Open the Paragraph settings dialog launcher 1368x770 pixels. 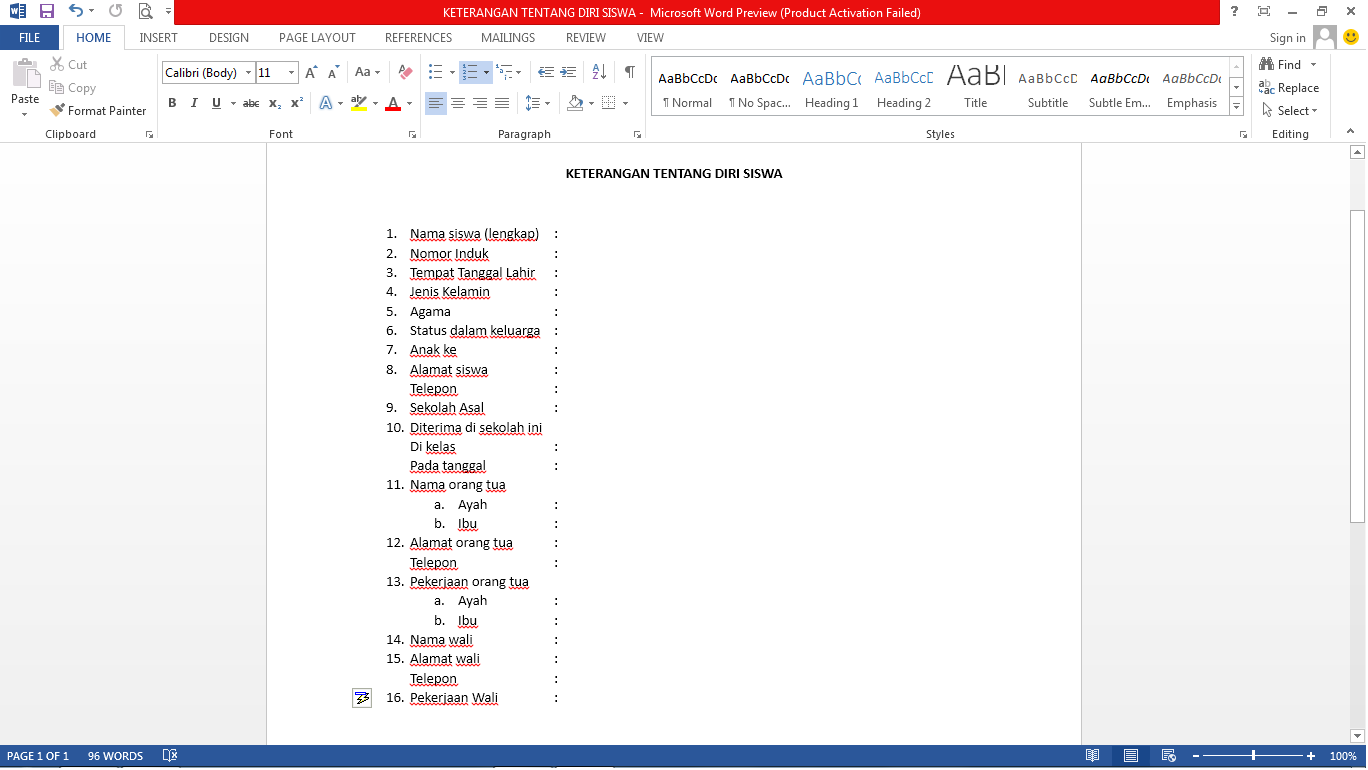pos(638,134)
